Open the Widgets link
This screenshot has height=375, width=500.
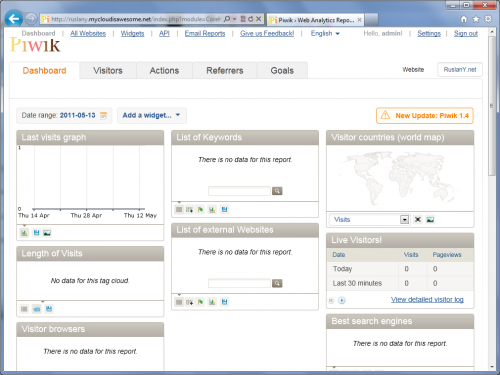132,33
